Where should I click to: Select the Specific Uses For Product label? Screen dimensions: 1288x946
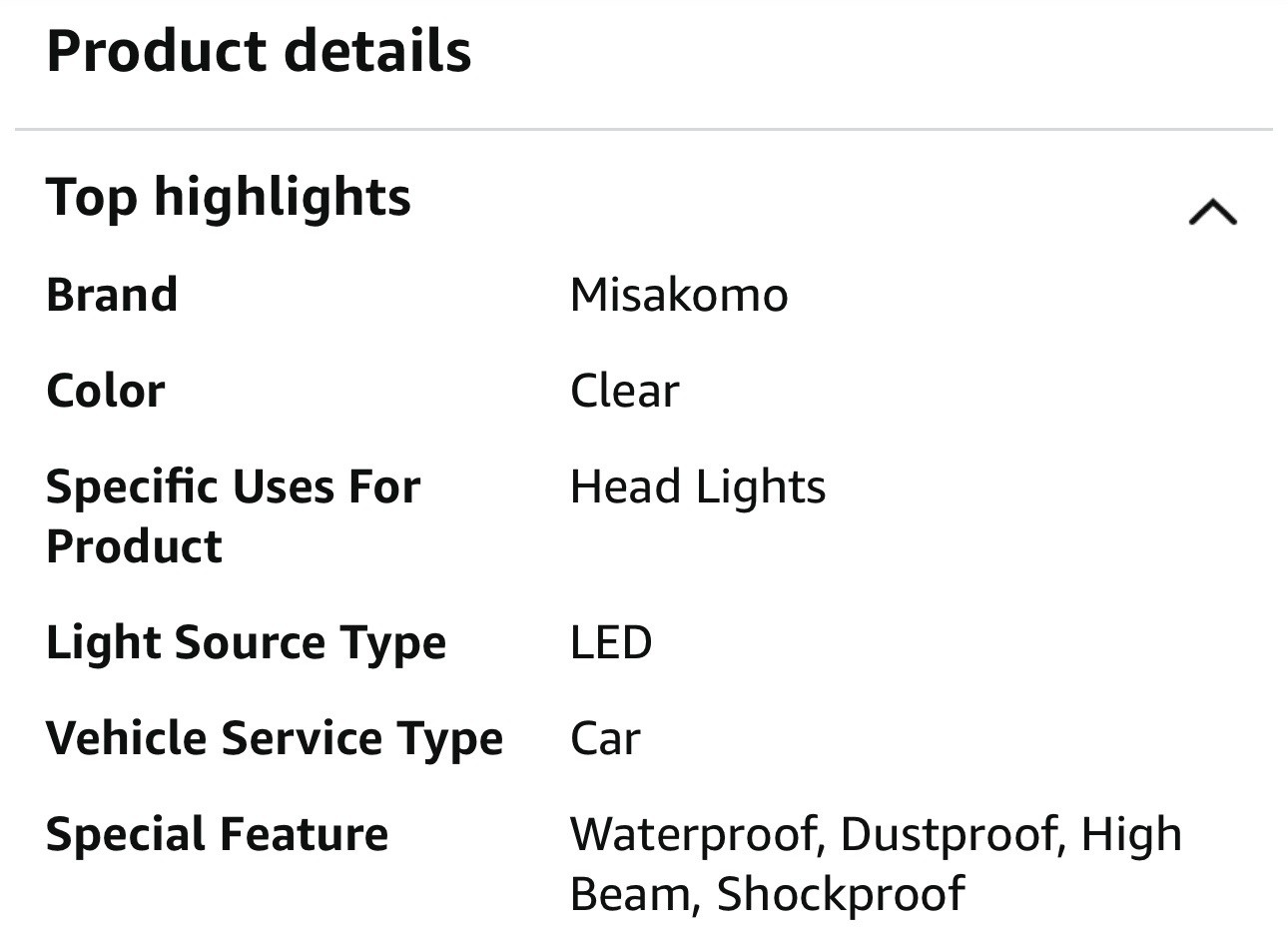click(233, 515)
